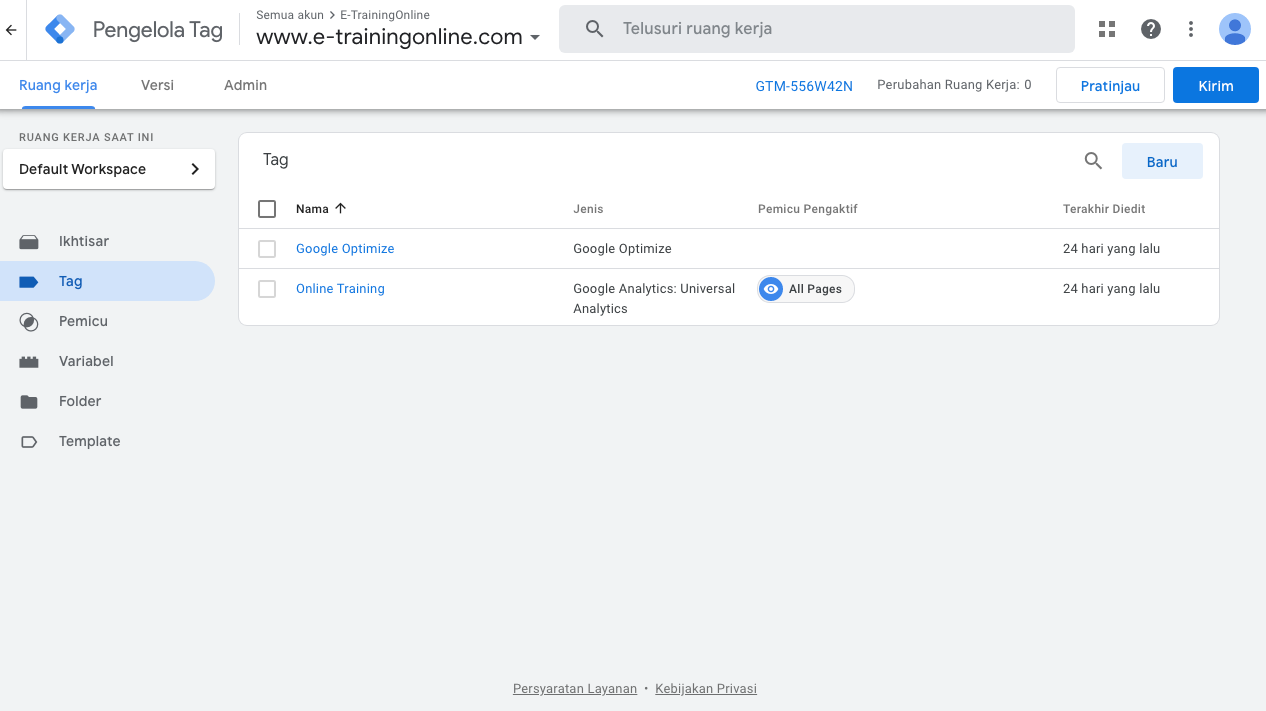Open the three-dot more options menu

tap(1191, 29)
